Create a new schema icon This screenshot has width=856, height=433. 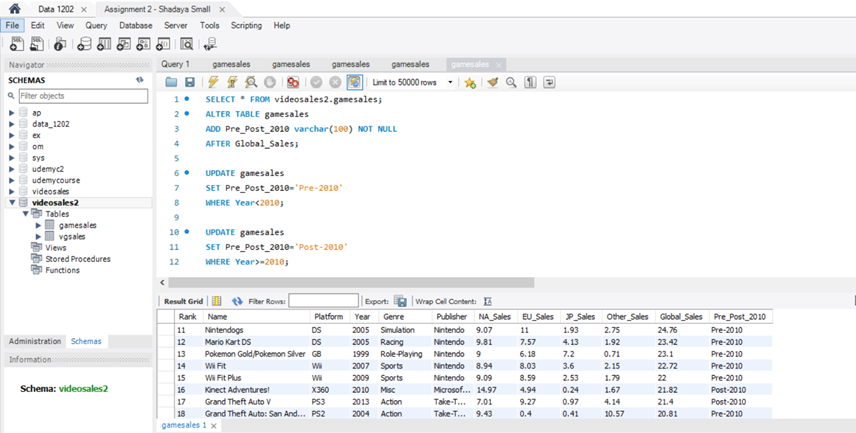pyautogui.click(x=84, y=44)
